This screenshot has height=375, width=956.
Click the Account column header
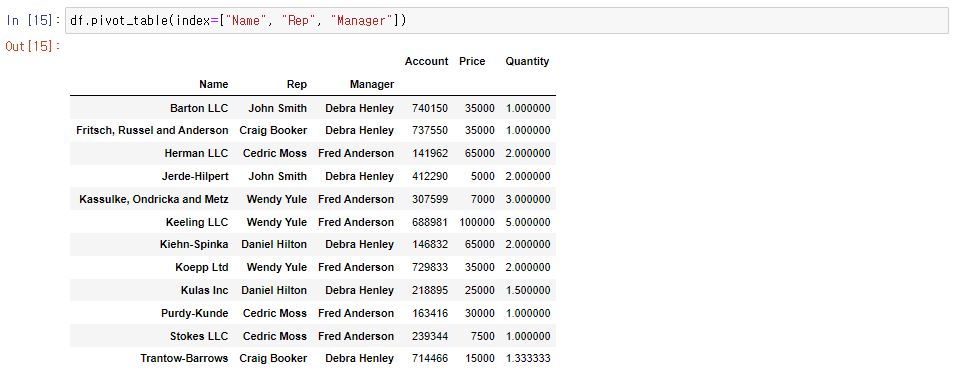pyautogui.click(x=426, y=62)
